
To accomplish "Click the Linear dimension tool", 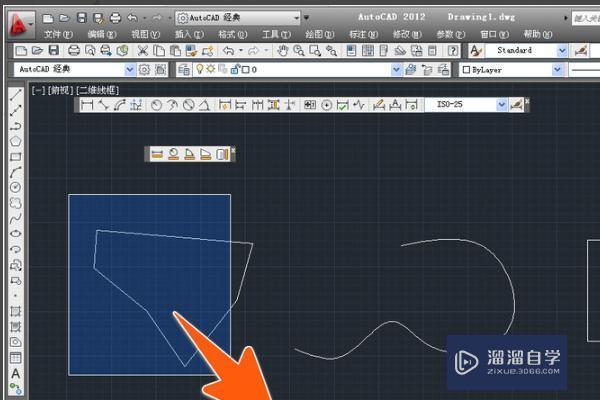I will [87, 104].
